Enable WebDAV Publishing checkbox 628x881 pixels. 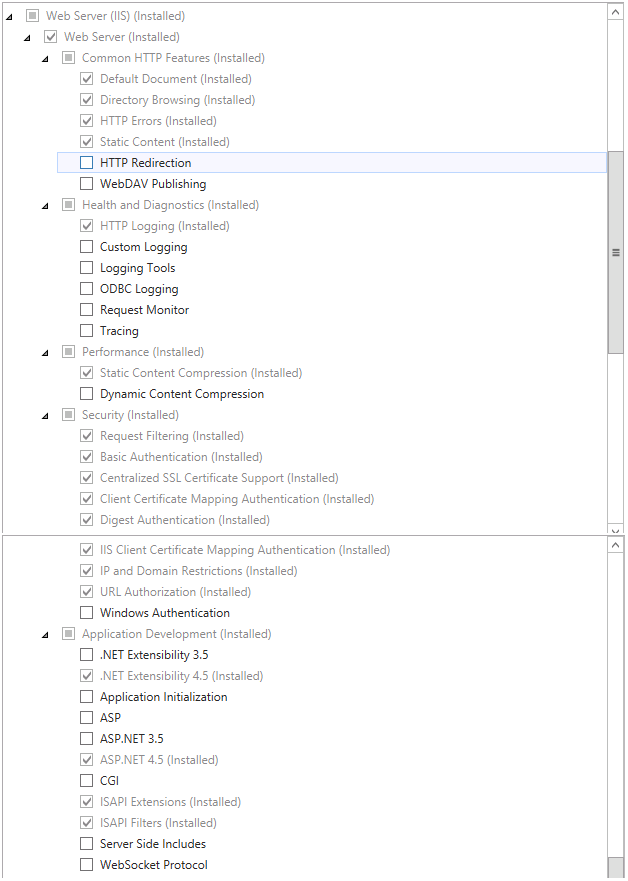click(87, 184)
